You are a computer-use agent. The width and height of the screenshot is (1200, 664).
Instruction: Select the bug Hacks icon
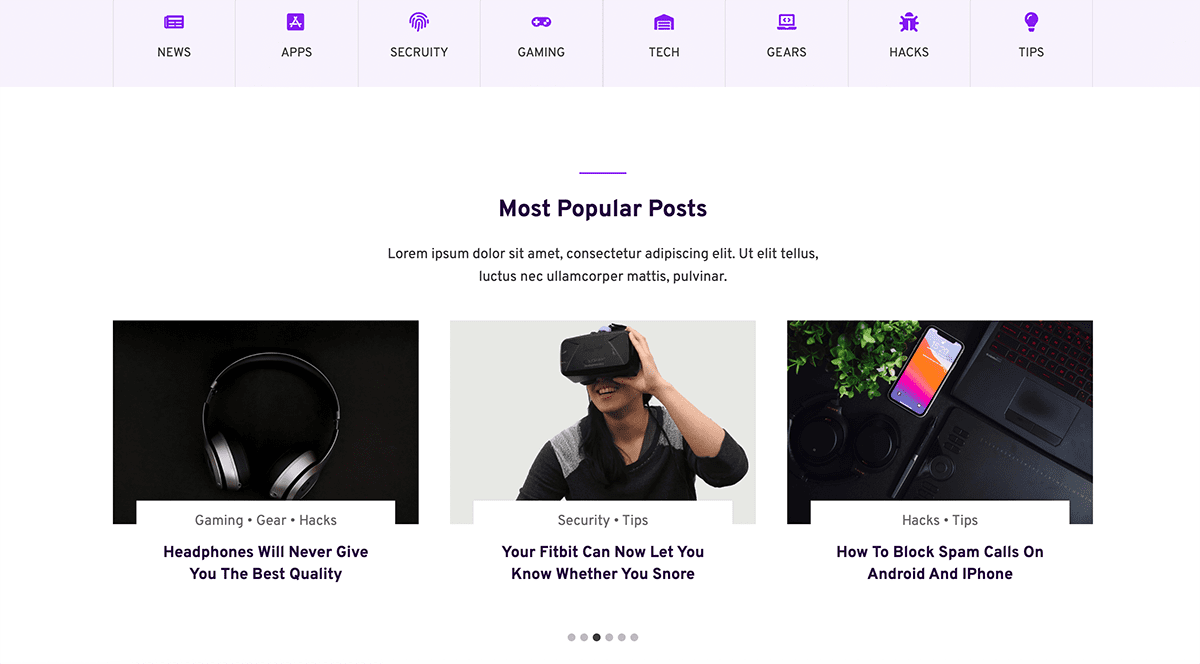click(x=909, y=22)
